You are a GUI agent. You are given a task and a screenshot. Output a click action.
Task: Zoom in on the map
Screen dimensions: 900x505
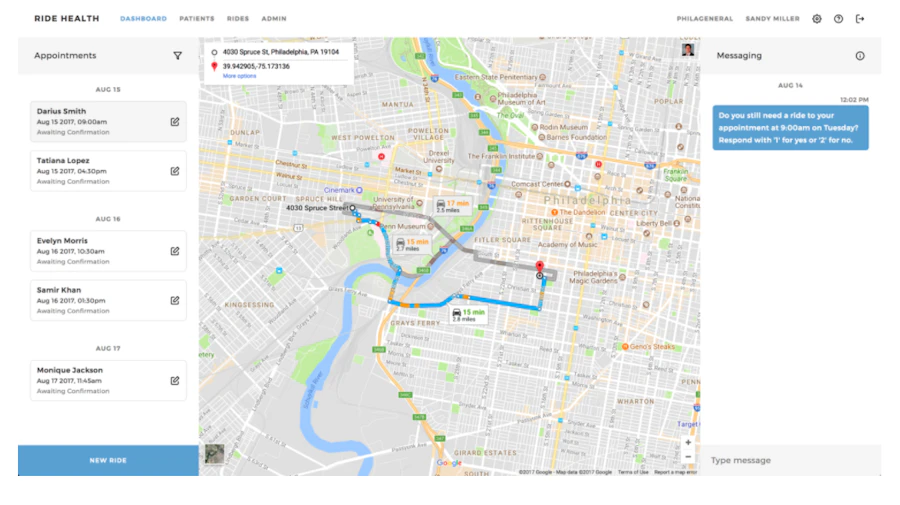pyautogui.click(x=688, y=442)
